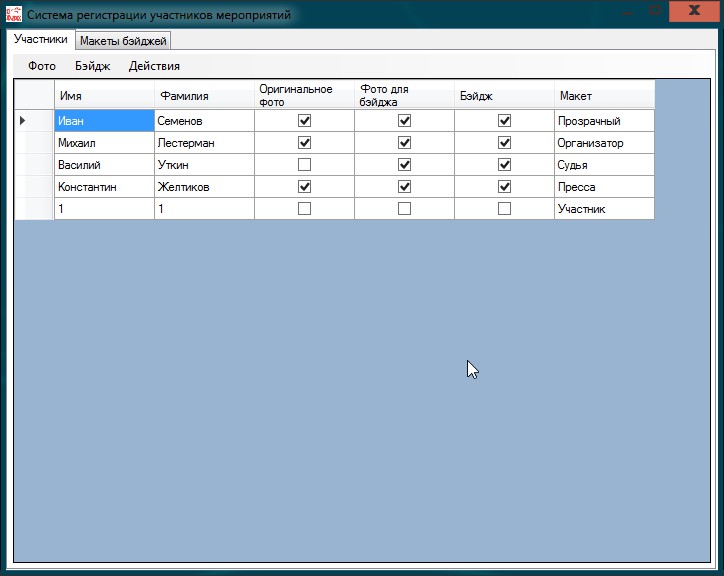Open the Бэйдж menu
The height and width of the screenshot is (576, 724).
point(92,66)
